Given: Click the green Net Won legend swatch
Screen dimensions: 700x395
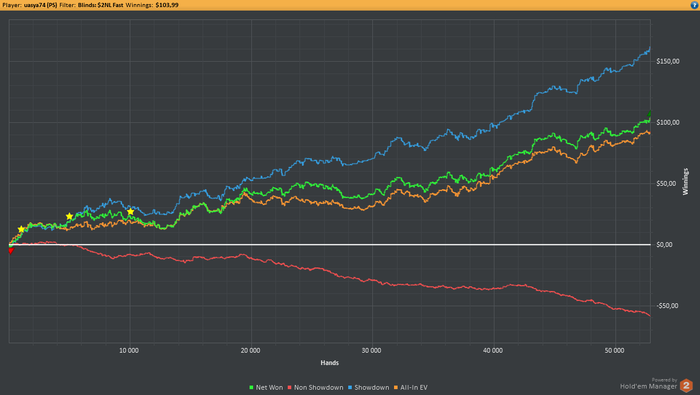Looking at the screenshot, I should (x=251, y=387).
